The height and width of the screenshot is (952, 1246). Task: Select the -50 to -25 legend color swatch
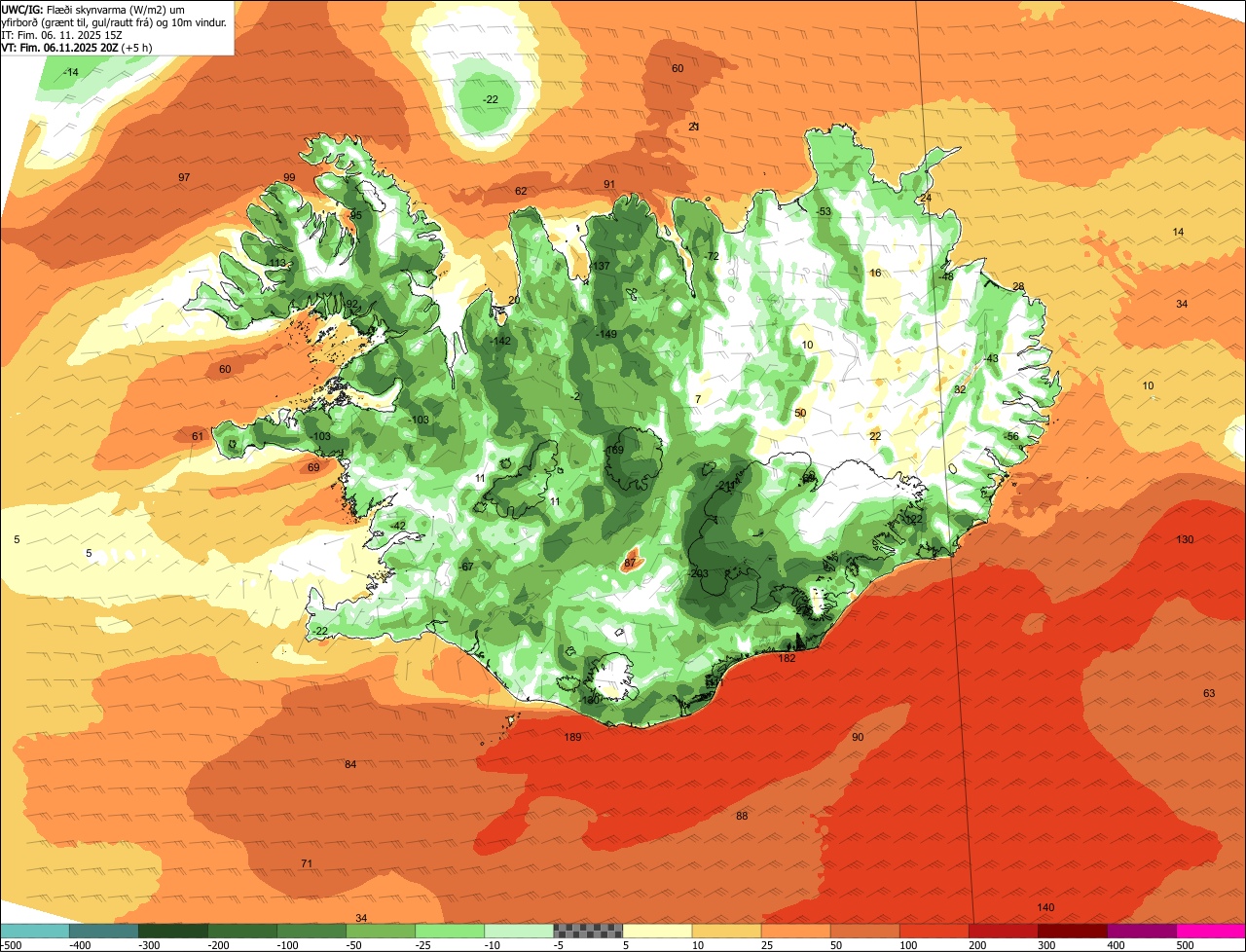coord(381,931)
